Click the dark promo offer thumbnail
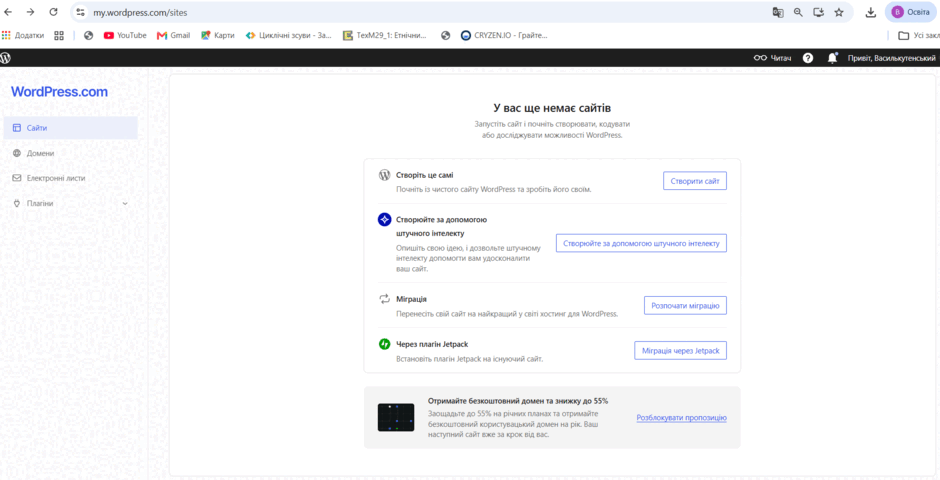940x480 pixels. click(x=396, y=417)
